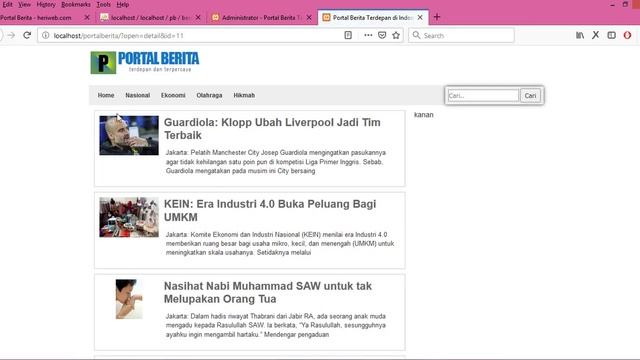This screenshot has width=640, height=360.
Task: Click the X extension icon in toolbar
Action: [x=596, y=36]
